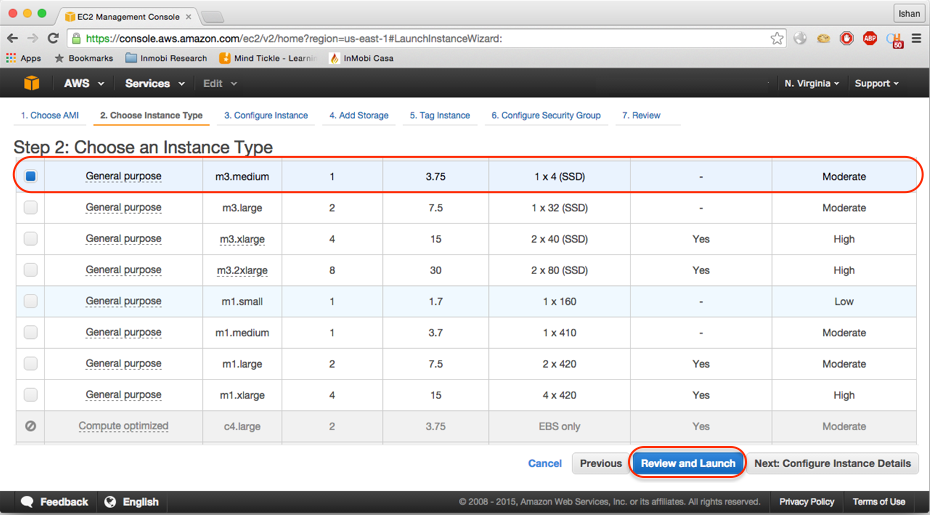Click the Previous button
The width and height of the screenshot is (930, 515).
[601, 463]
